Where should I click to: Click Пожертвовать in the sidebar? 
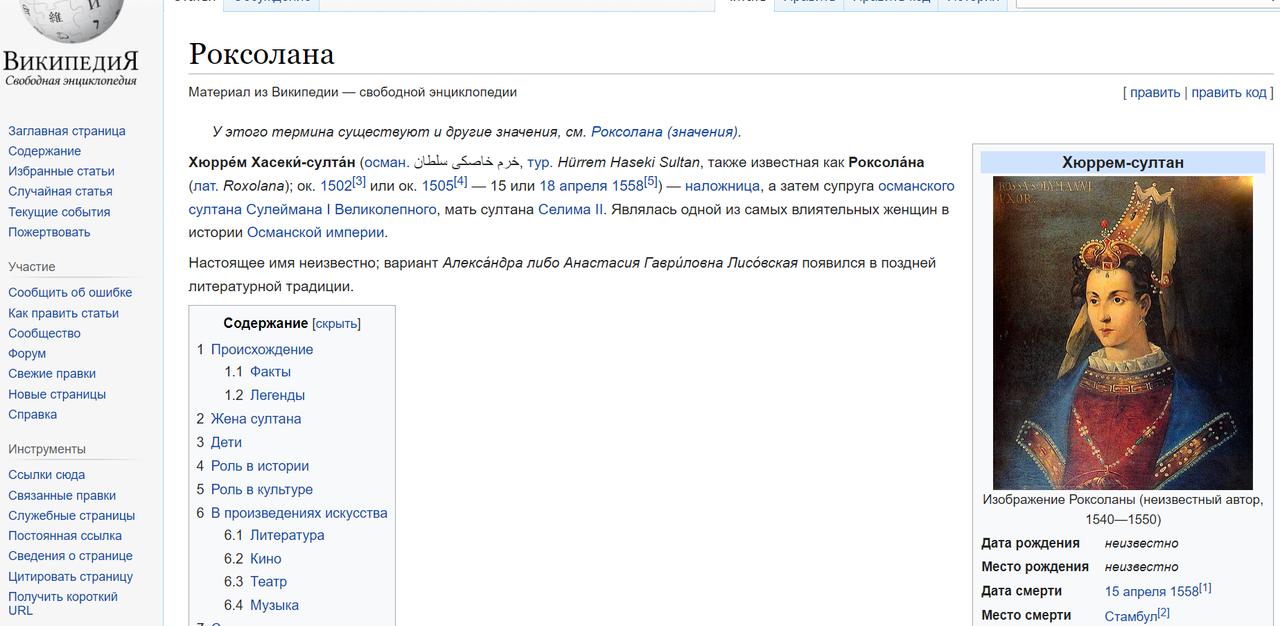point(49,232)
